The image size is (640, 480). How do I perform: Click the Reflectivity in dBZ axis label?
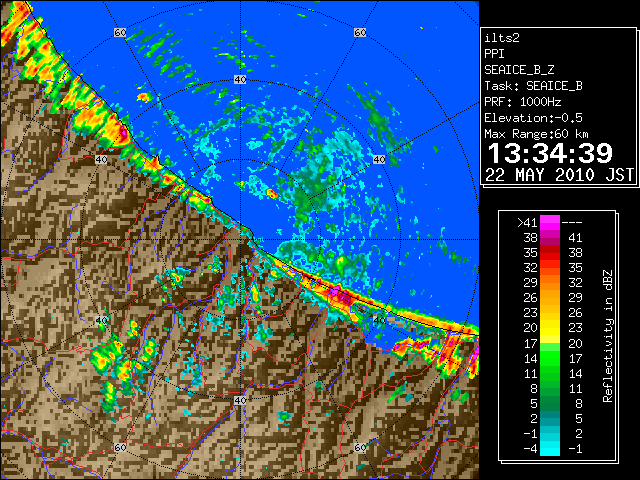608,336
